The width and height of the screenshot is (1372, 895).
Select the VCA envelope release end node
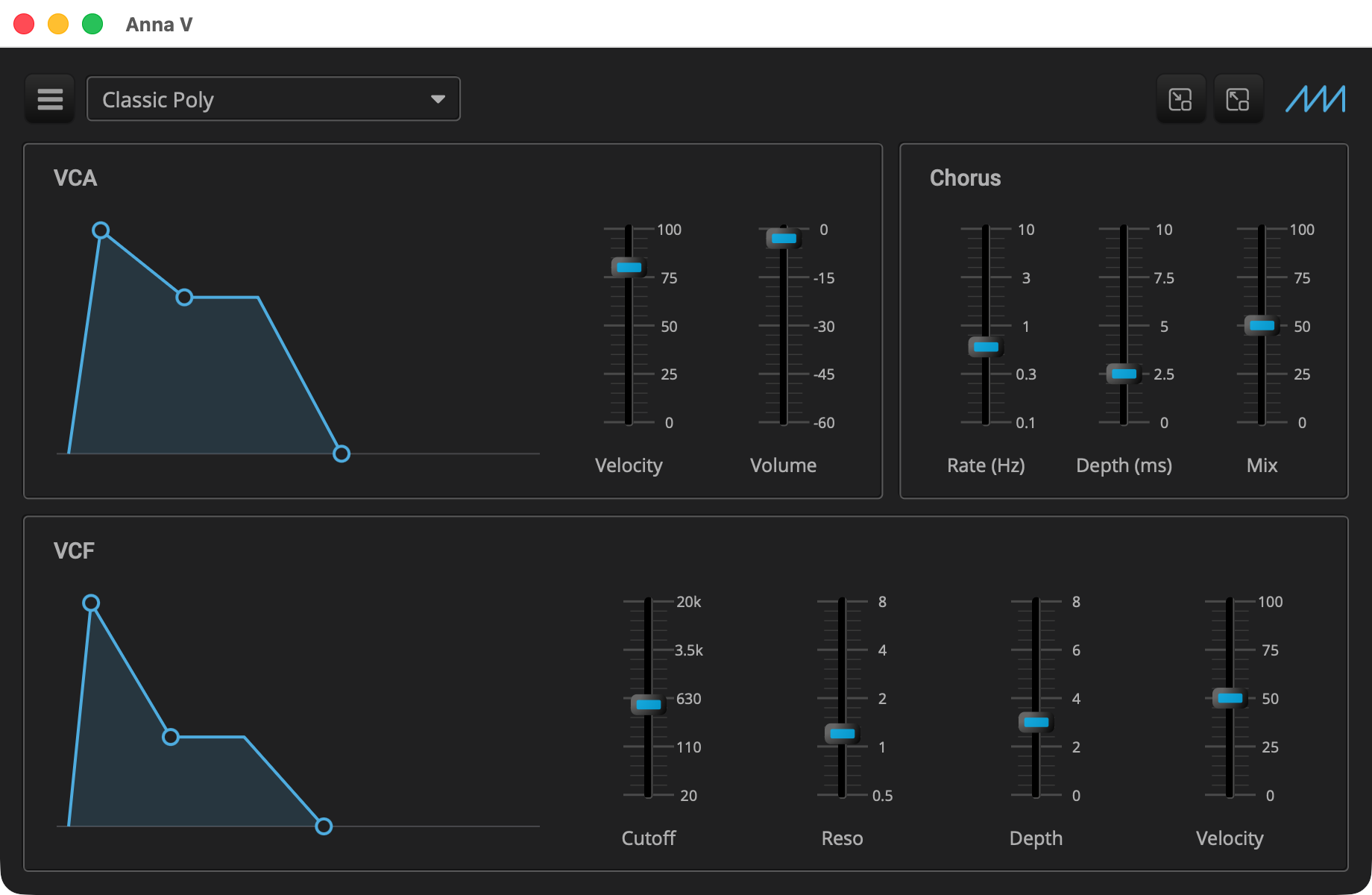pos(342,453)
